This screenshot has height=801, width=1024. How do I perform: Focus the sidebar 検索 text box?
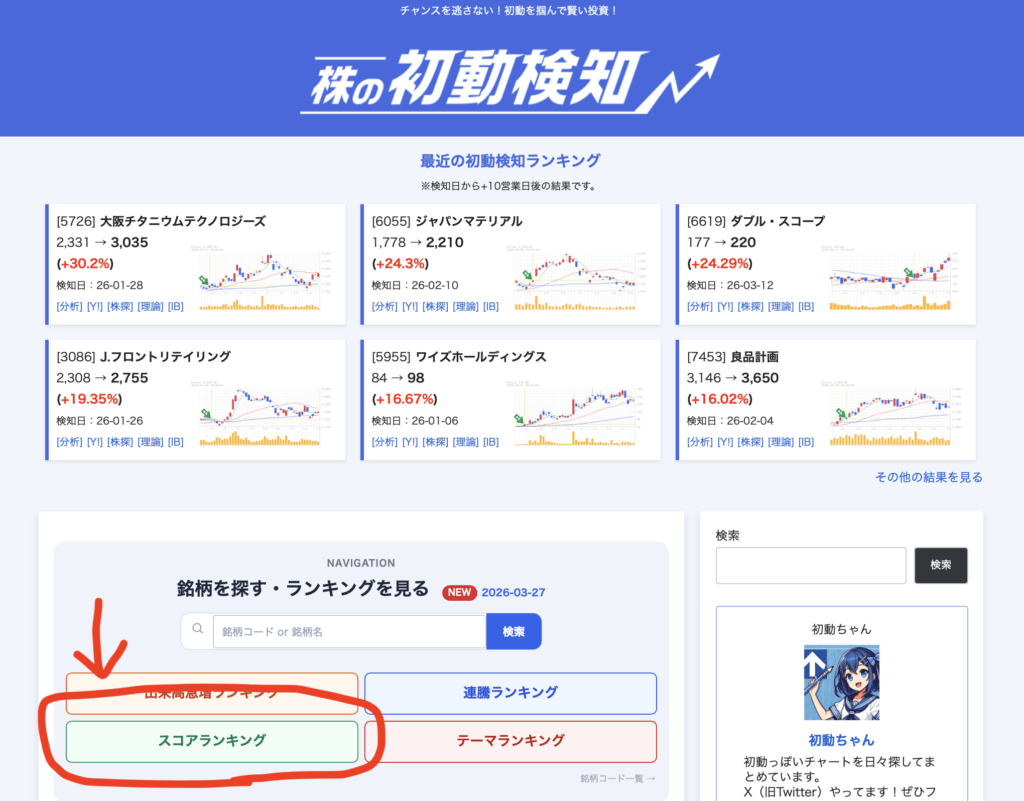pyautogui.click(x=810, y=565)
